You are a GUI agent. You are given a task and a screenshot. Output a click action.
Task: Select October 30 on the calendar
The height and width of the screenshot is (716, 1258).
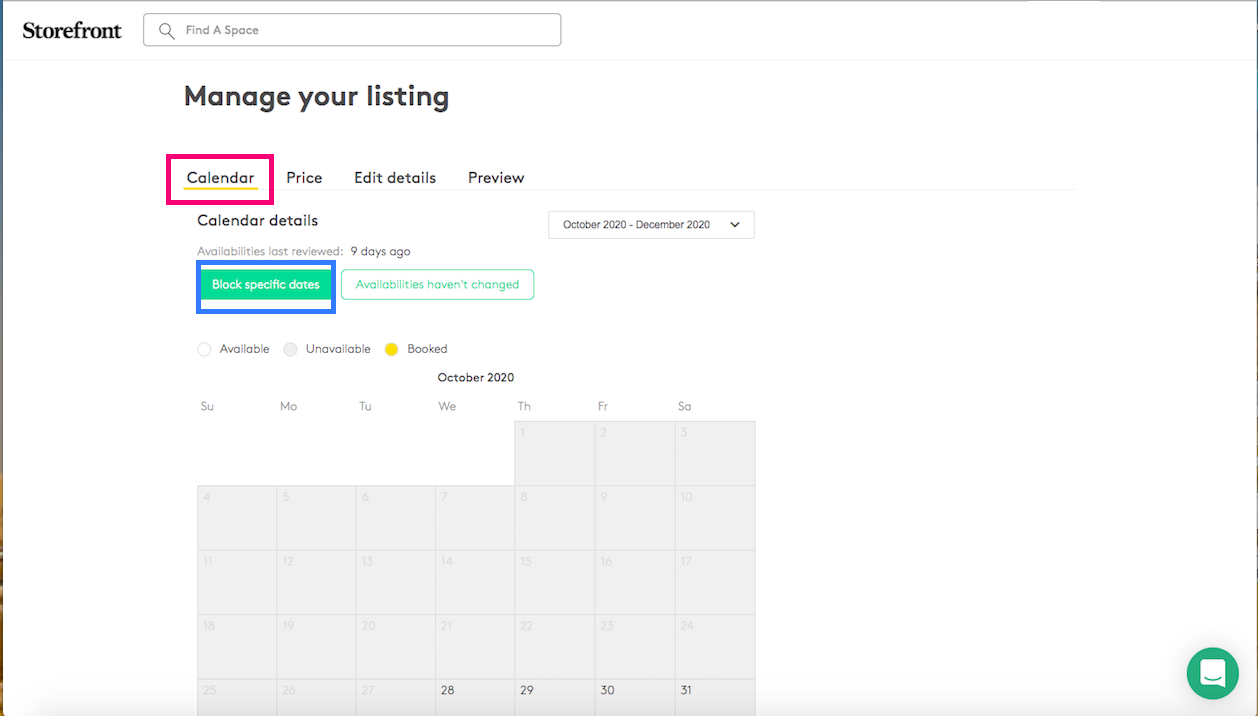[x=635, y=697]
